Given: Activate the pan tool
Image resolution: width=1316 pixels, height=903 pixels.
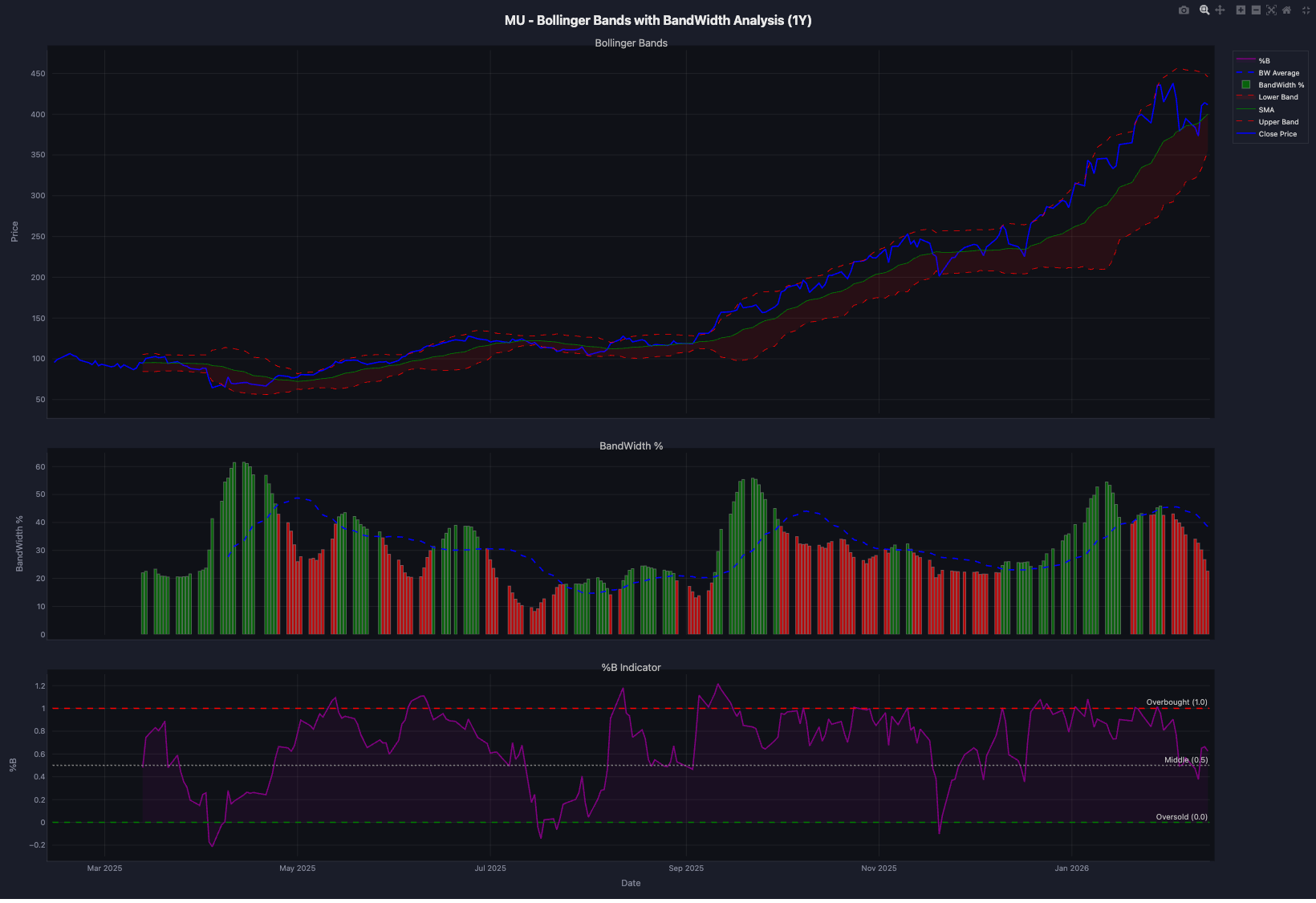Looking at the screenshot, I should pos(1221,10).
